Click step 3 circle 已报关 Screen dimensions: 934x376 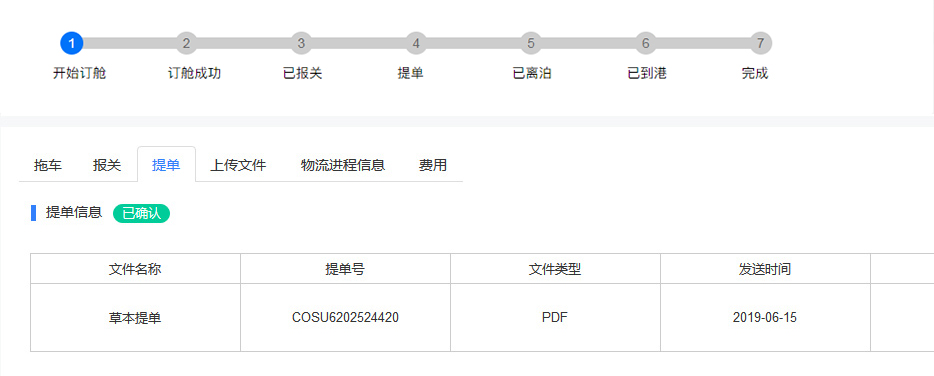pyautogui.click(x=301, y=43)
